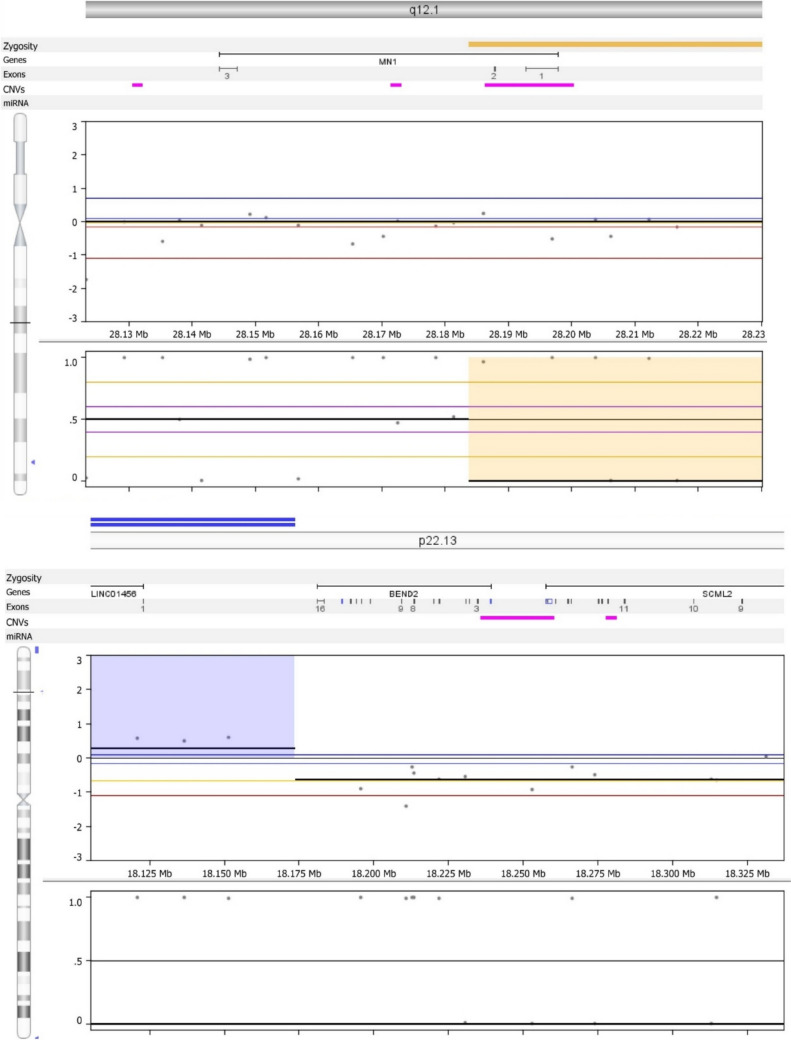Click the 28.15 Mb axis label
Screen dimensions: 791x1040
[255, 334]
